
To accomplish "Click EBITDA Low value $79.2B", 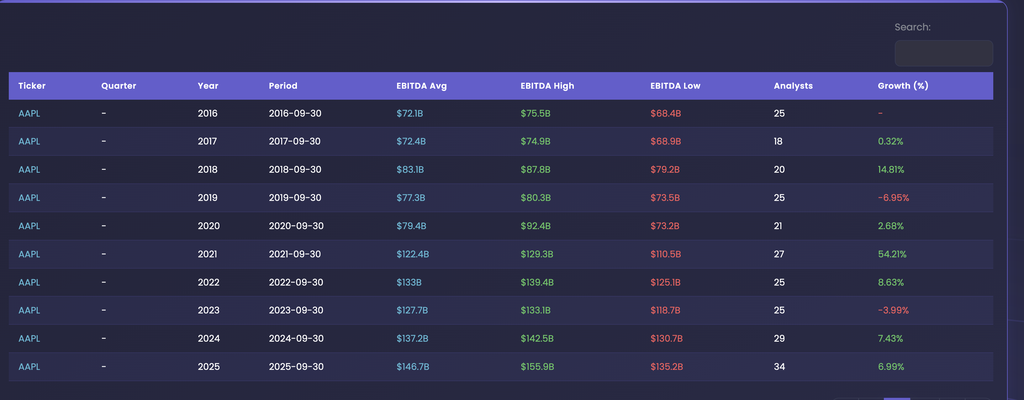I will coord(665,169).
